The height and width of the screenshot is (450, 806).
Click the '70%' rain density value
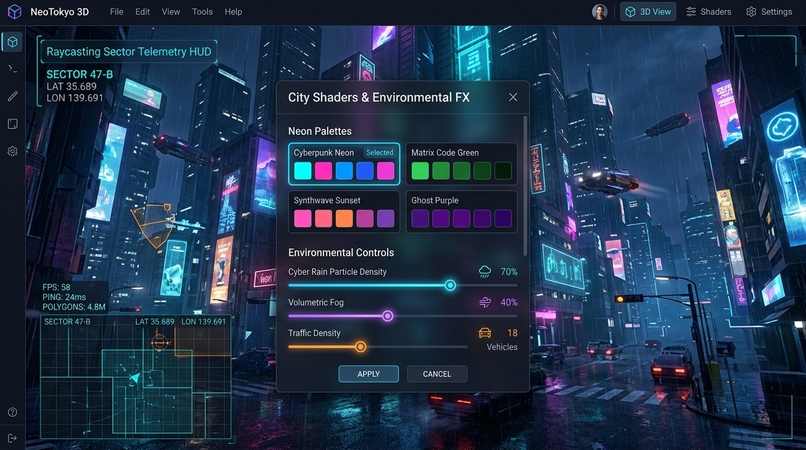(x=509, y=272)
